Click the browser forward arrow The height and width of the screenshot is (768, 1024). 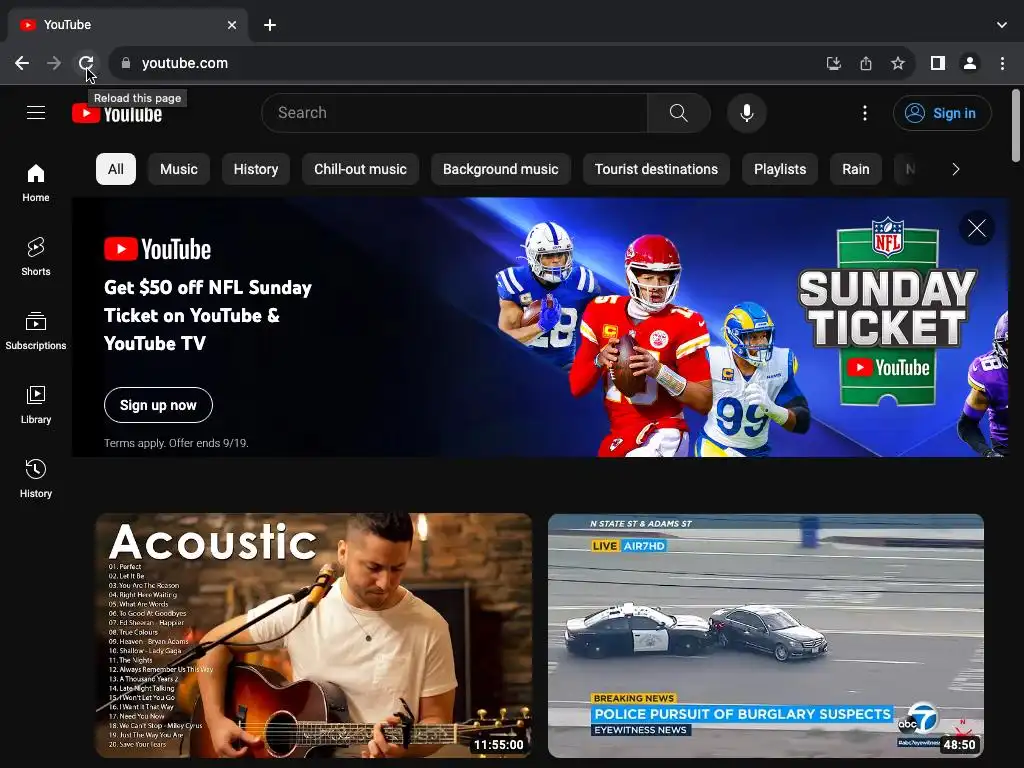point(54,63)
